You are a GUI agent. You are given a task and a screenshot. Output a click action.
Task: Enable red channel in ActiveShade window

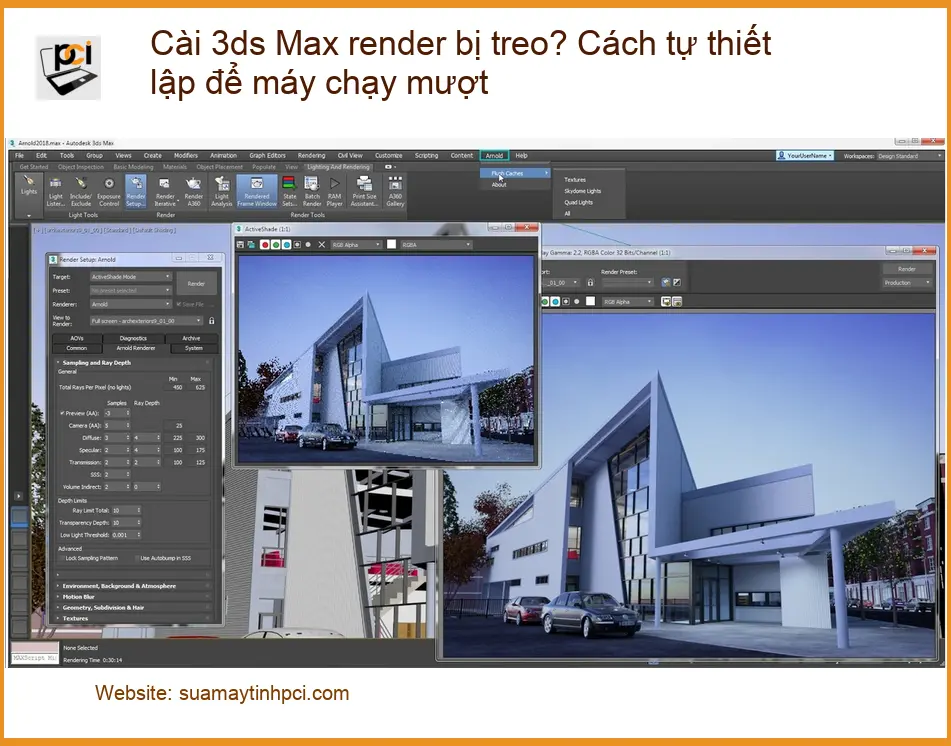265,244
